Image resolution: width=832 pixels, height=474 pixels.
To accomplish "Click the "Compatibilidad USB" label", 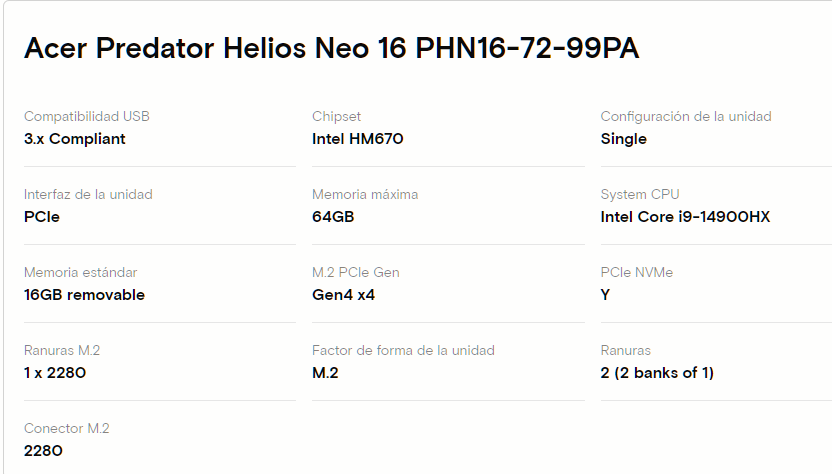I will [87, 116].
